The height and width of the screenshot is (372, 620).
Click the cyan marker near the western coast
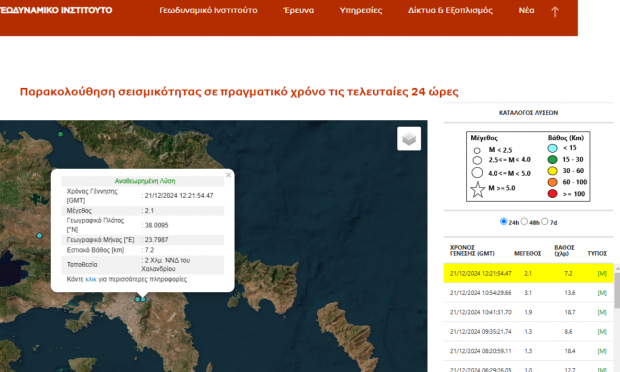(39, 236)
